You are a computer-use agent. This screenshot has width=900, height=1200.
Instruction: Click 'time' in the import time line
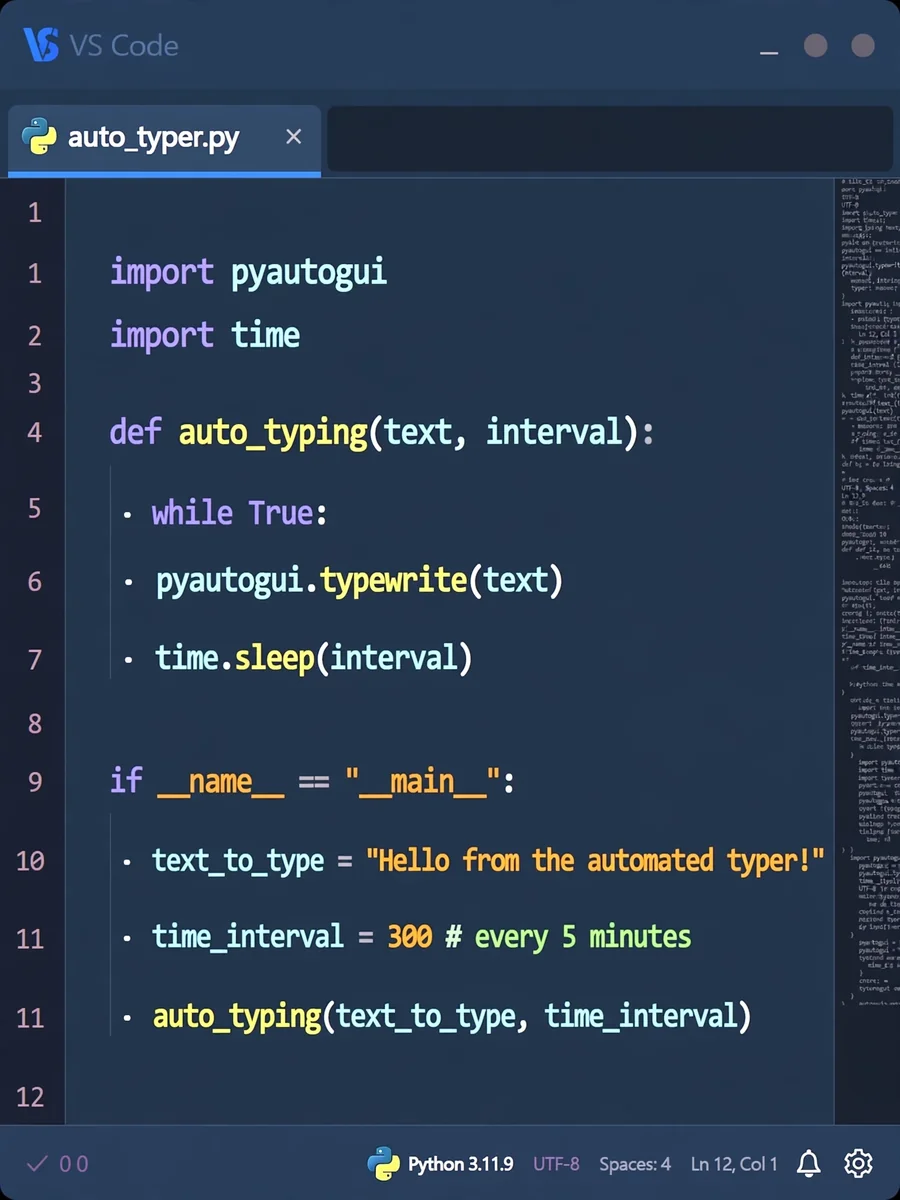266,334
